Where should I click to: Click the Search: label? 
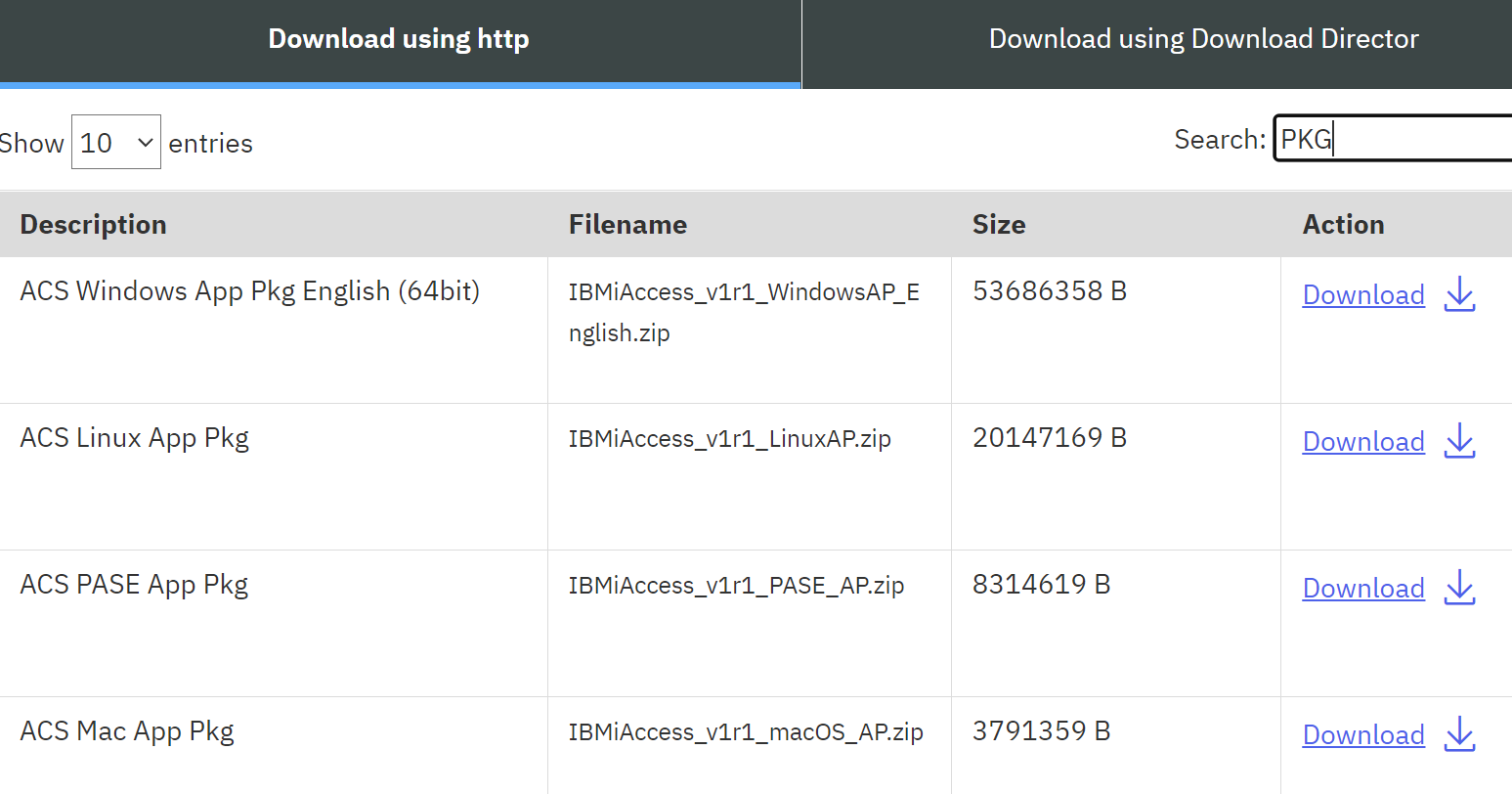coord(1220,139)
